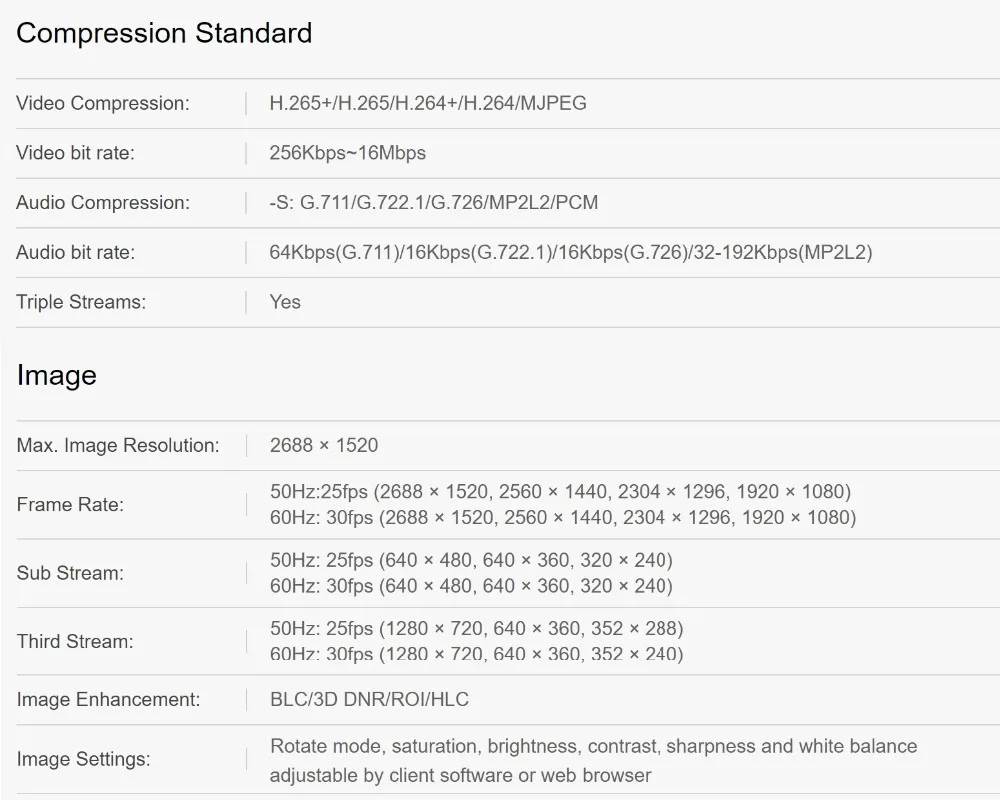This screenshot has height=800, width=1000.
Task: Click the BLC/3D DNR/ROI/HLC value
Action: point(369,700)
